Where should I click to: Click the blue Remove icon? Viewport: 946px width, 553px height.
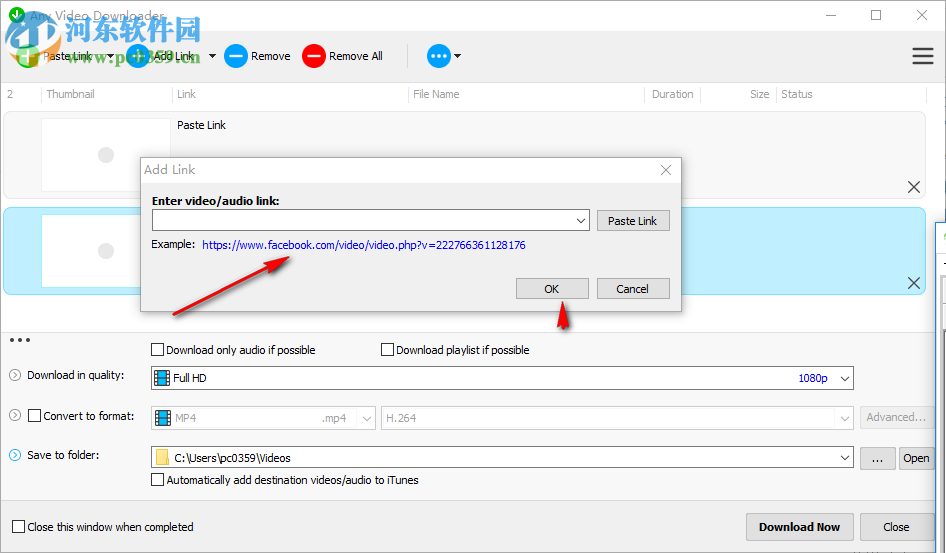(x=235, y=56)
